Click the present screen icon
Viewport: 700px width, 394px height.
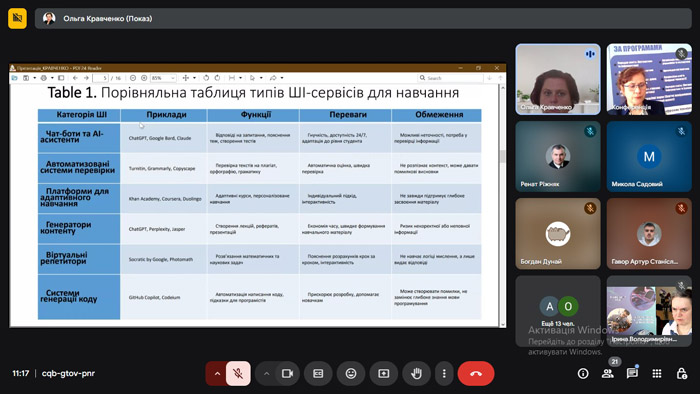[383, 373]
